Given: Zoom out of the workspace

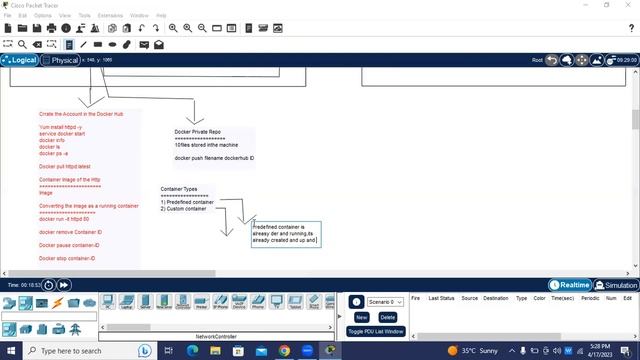Looking at the screenshot, I should [202, 28].
